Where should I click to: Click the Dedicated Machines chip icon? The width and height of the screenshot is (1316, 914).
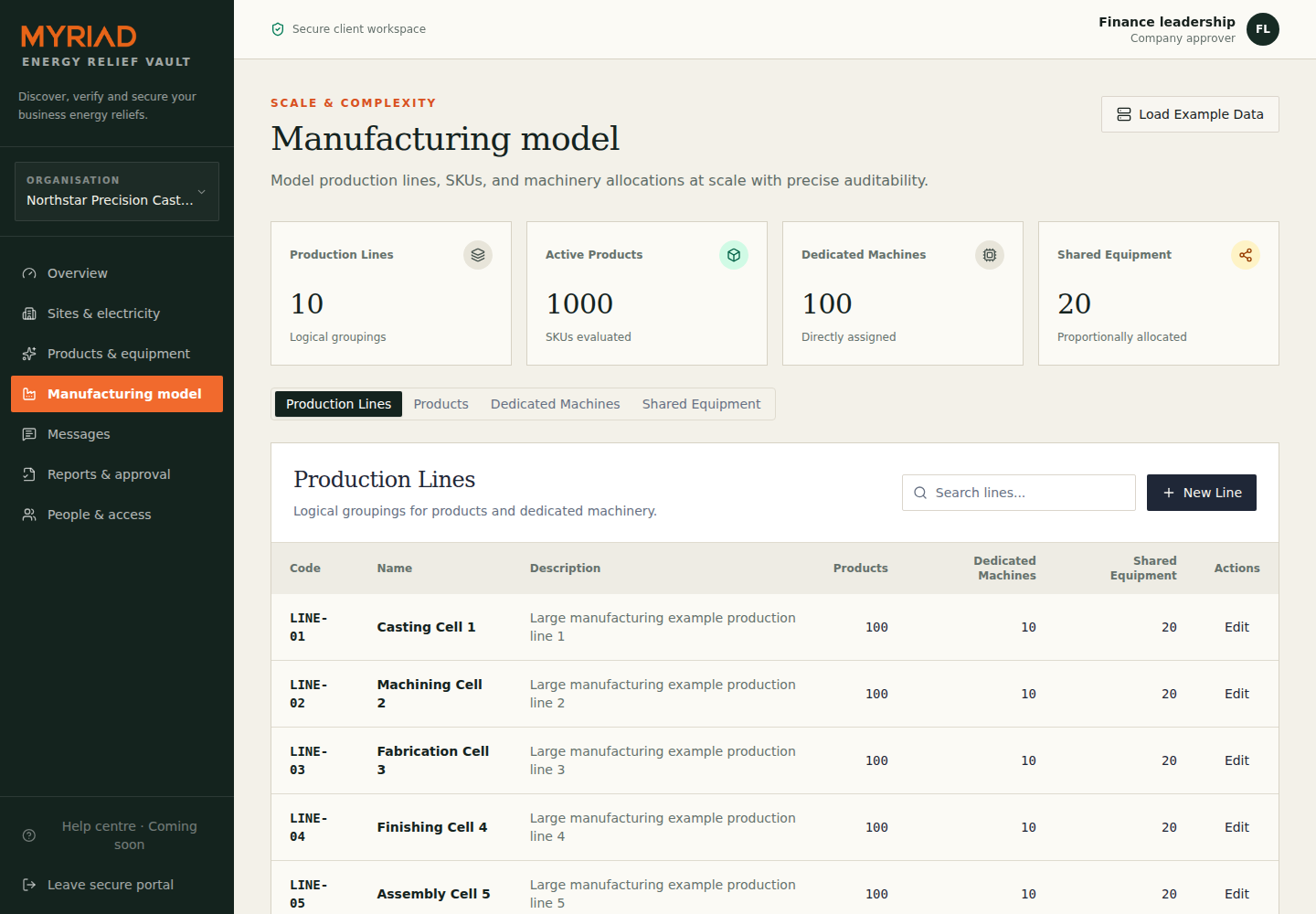click(990, 255)
